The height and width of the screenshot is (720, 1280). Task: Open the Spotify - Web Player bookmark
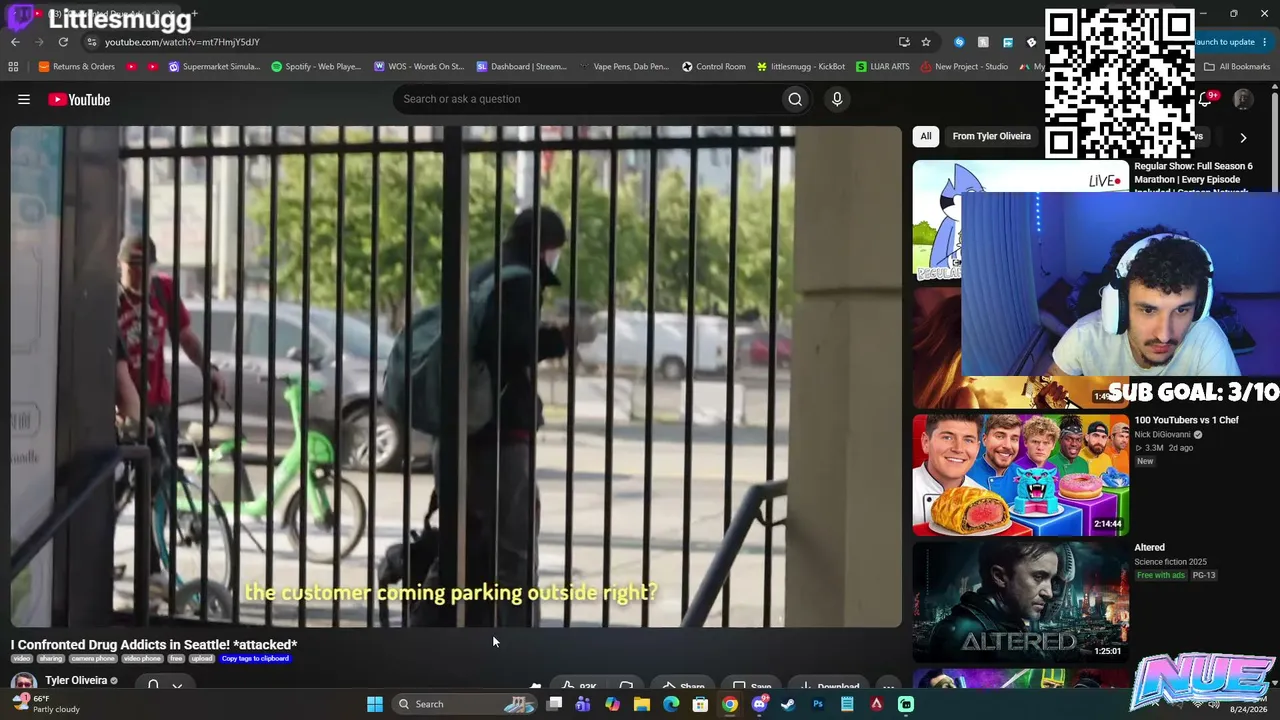click(316, 67)
